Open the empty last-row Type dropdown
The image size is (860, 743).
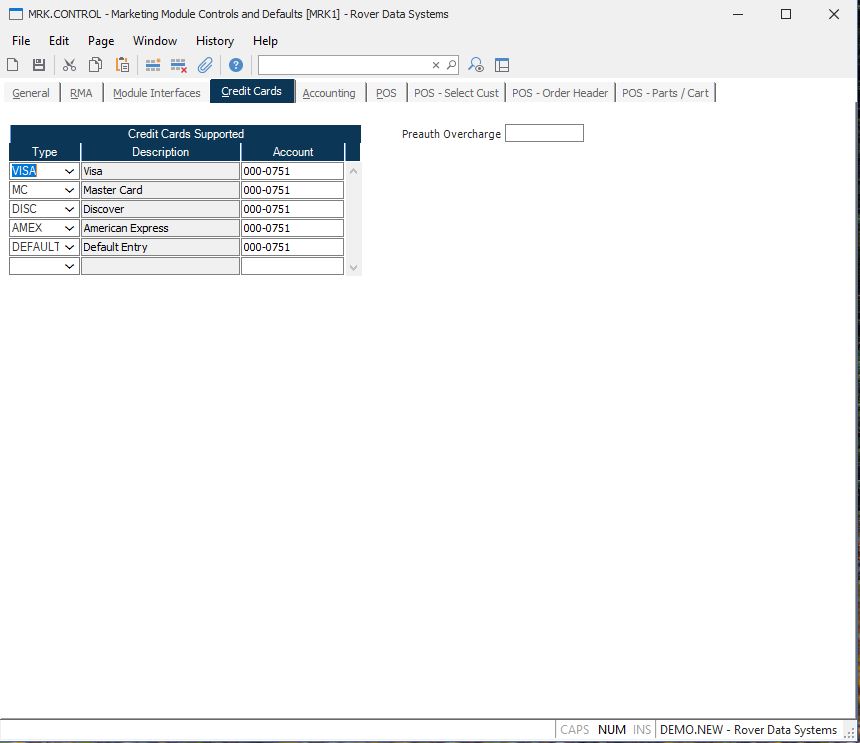coord(69,266)
